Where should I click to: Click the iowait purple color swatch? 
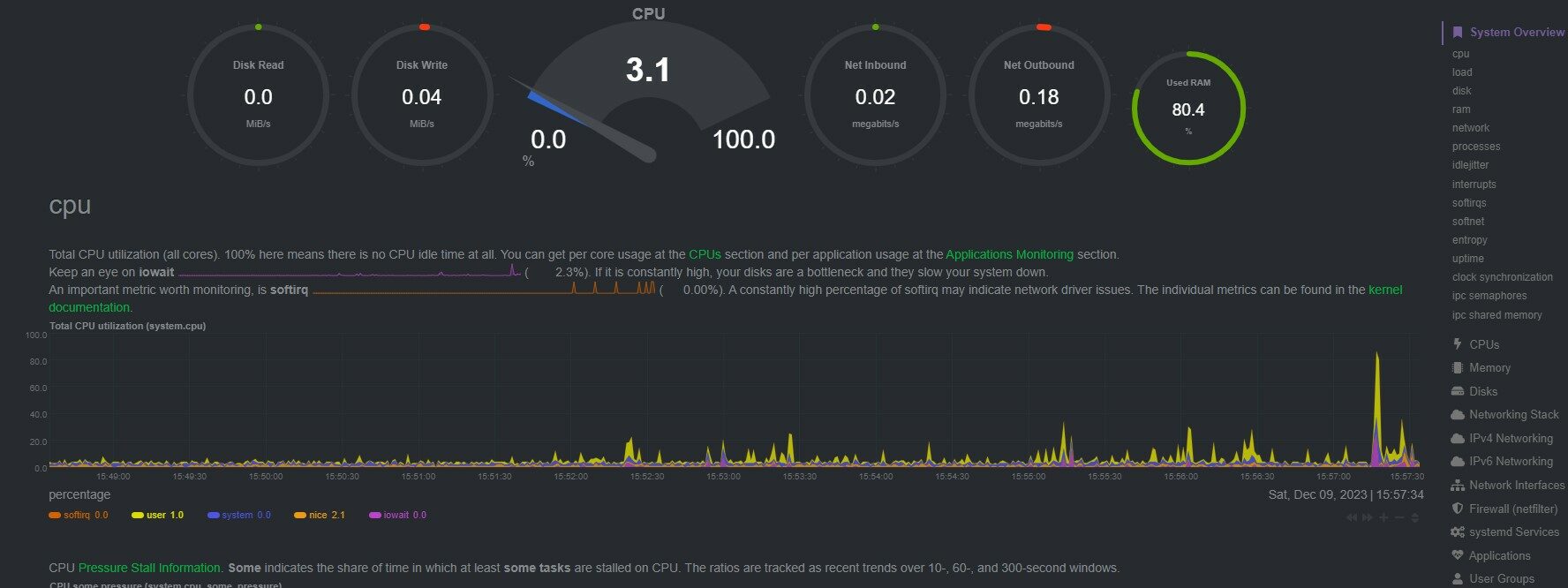[375, 515]
